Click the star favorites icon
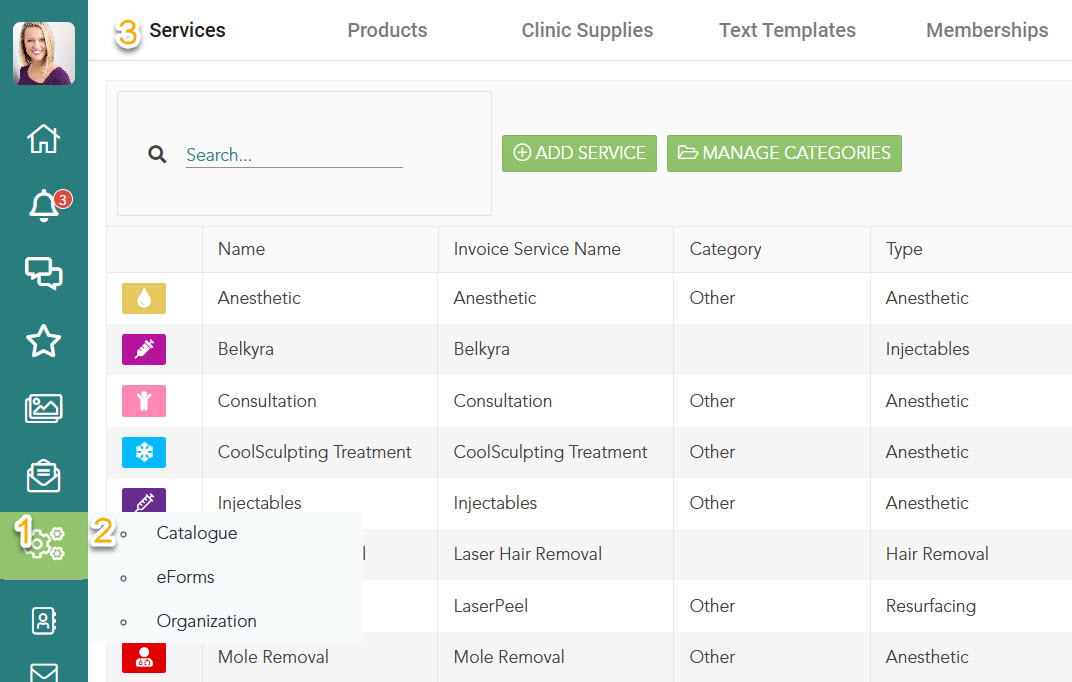Viewport: 1072px width, 682px height. 43,341
